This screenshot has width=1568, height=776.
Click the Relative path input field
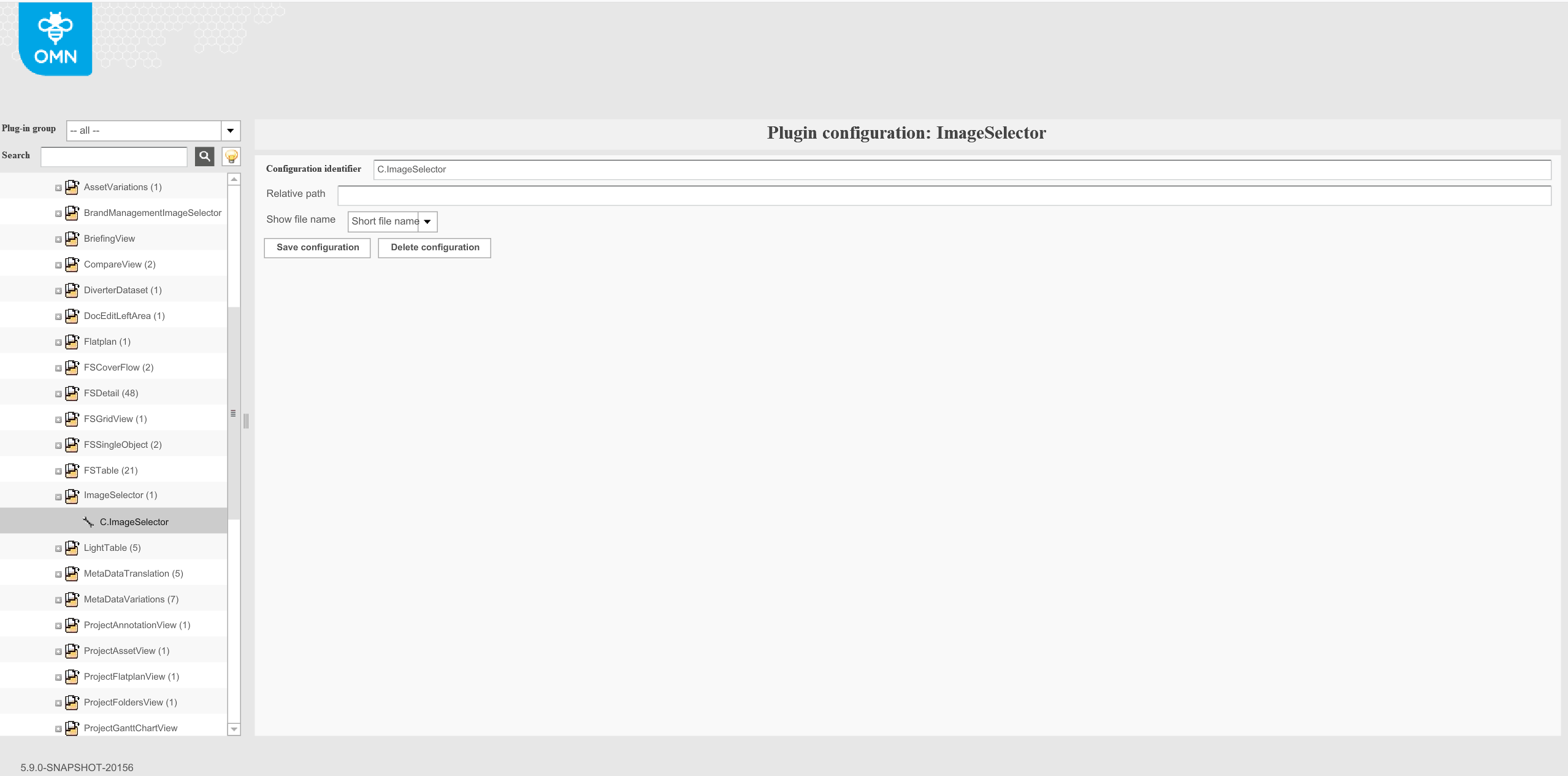tap(944, 196)
